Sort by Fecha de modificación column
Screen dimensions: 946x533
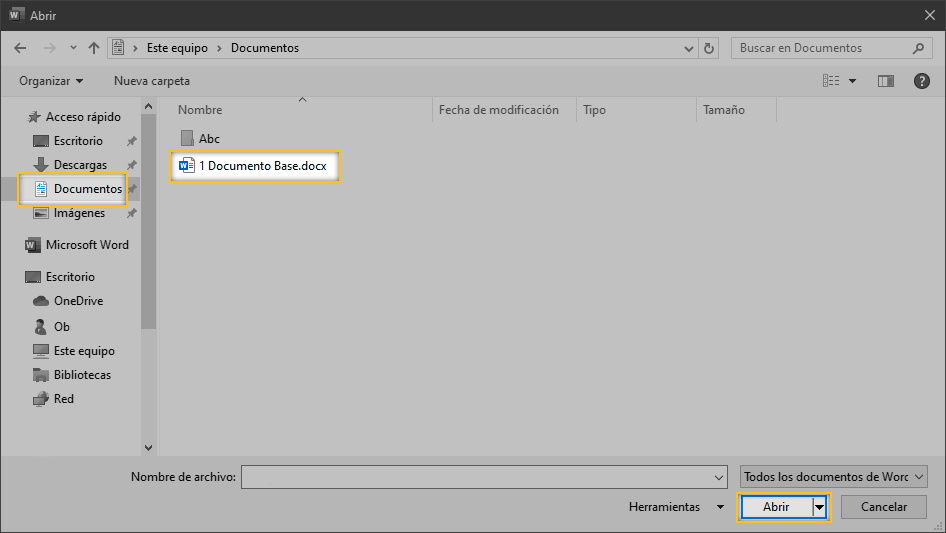(498, 110)
